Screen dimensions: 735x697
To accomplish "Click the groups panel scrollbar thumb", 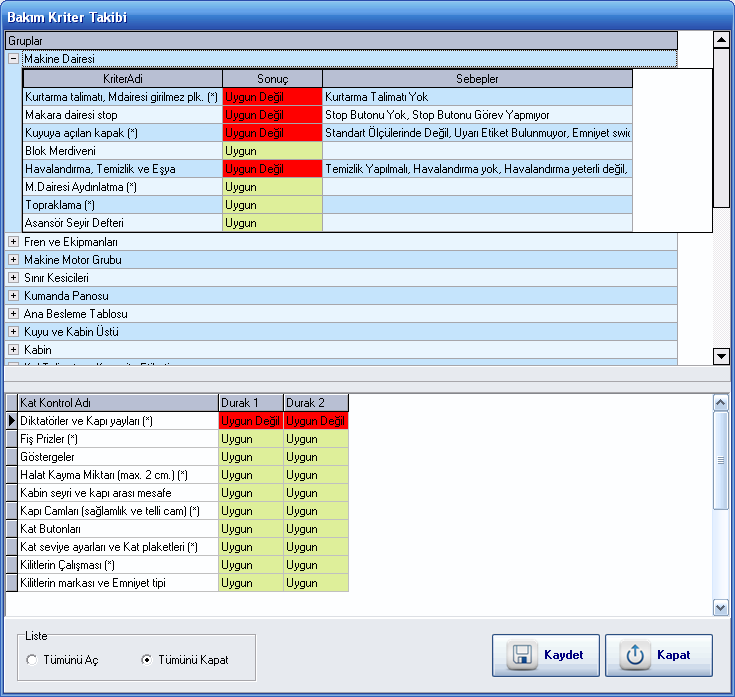I will click(x=721, y=127).
